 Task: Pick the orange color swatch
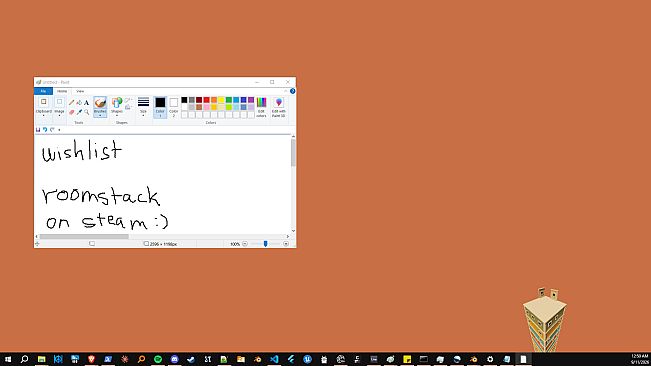pyautogui.click(x=214, y=100)
